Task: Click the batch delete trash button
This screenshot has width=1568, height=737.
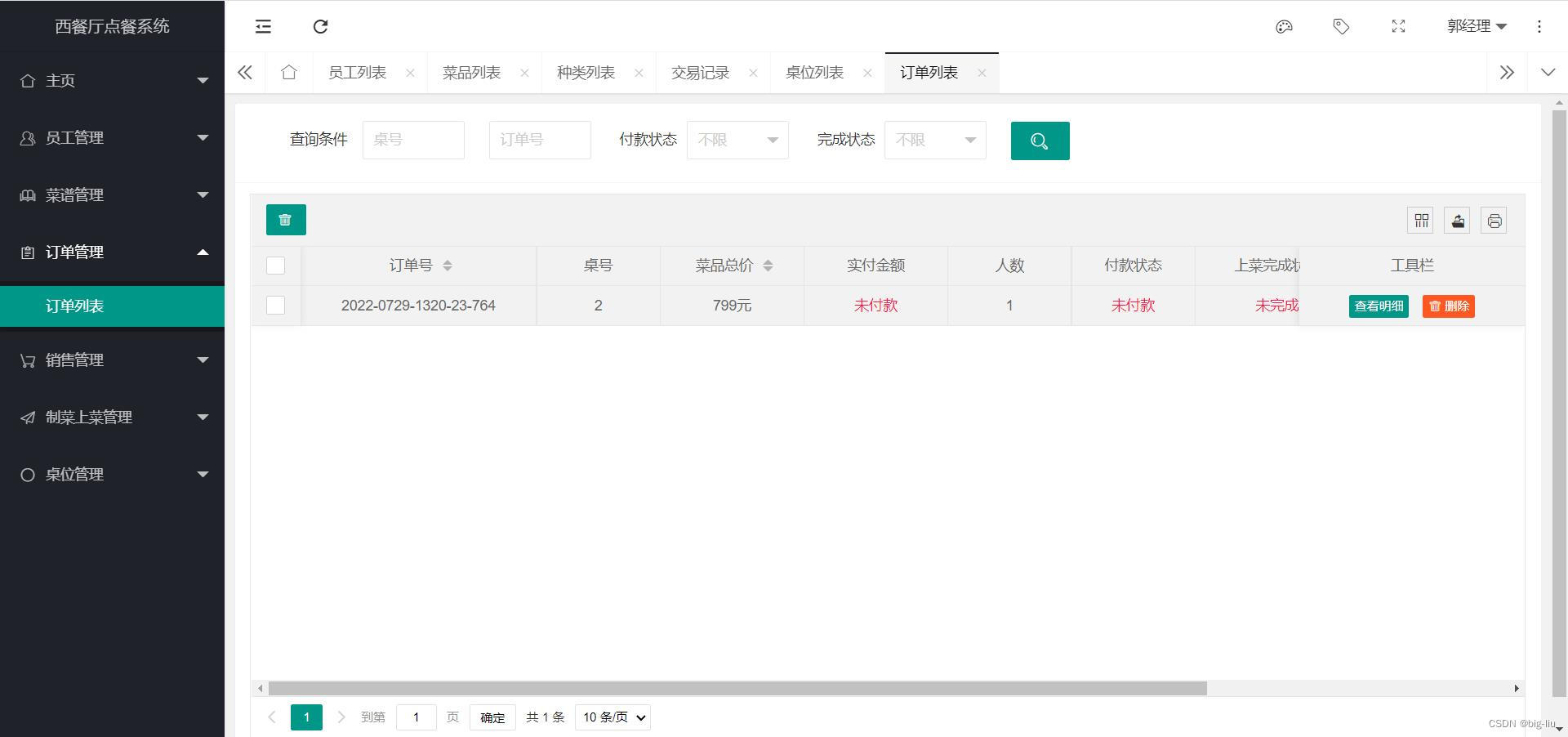Action: [286, 220]
